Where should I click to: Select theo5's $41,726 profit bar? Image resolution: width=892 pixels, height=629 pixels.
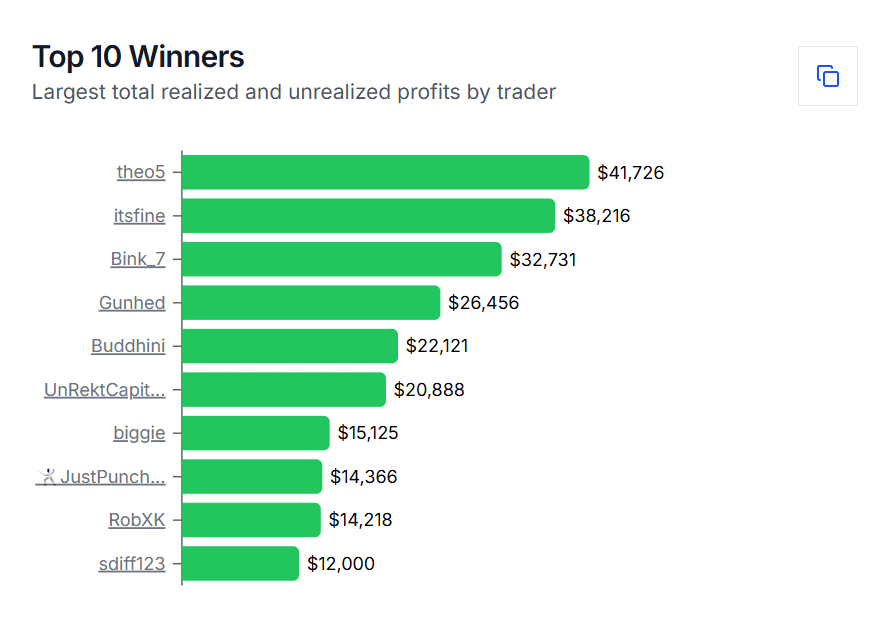click(x=385, y=172)
